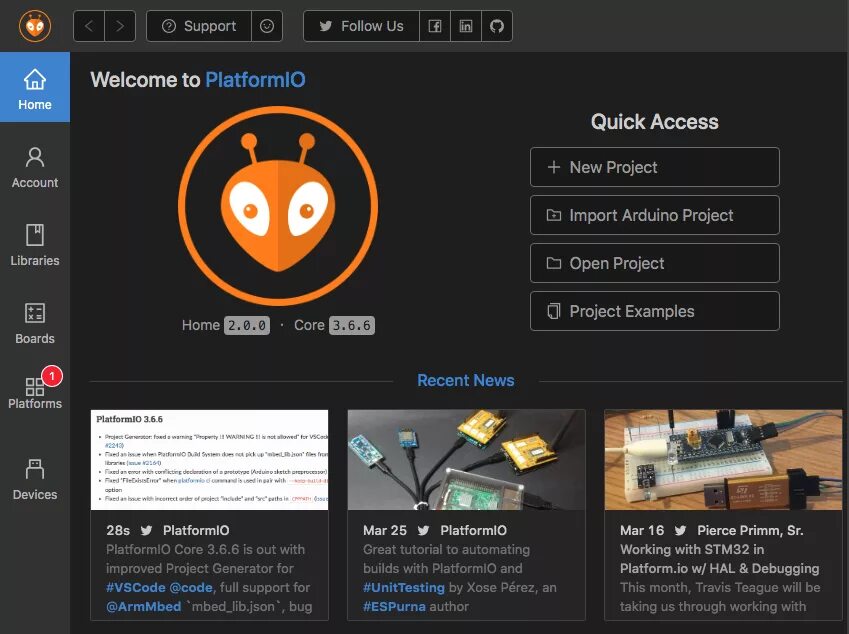Create a New Project
This screenshot has height=634, width=849.
[655, 167]
